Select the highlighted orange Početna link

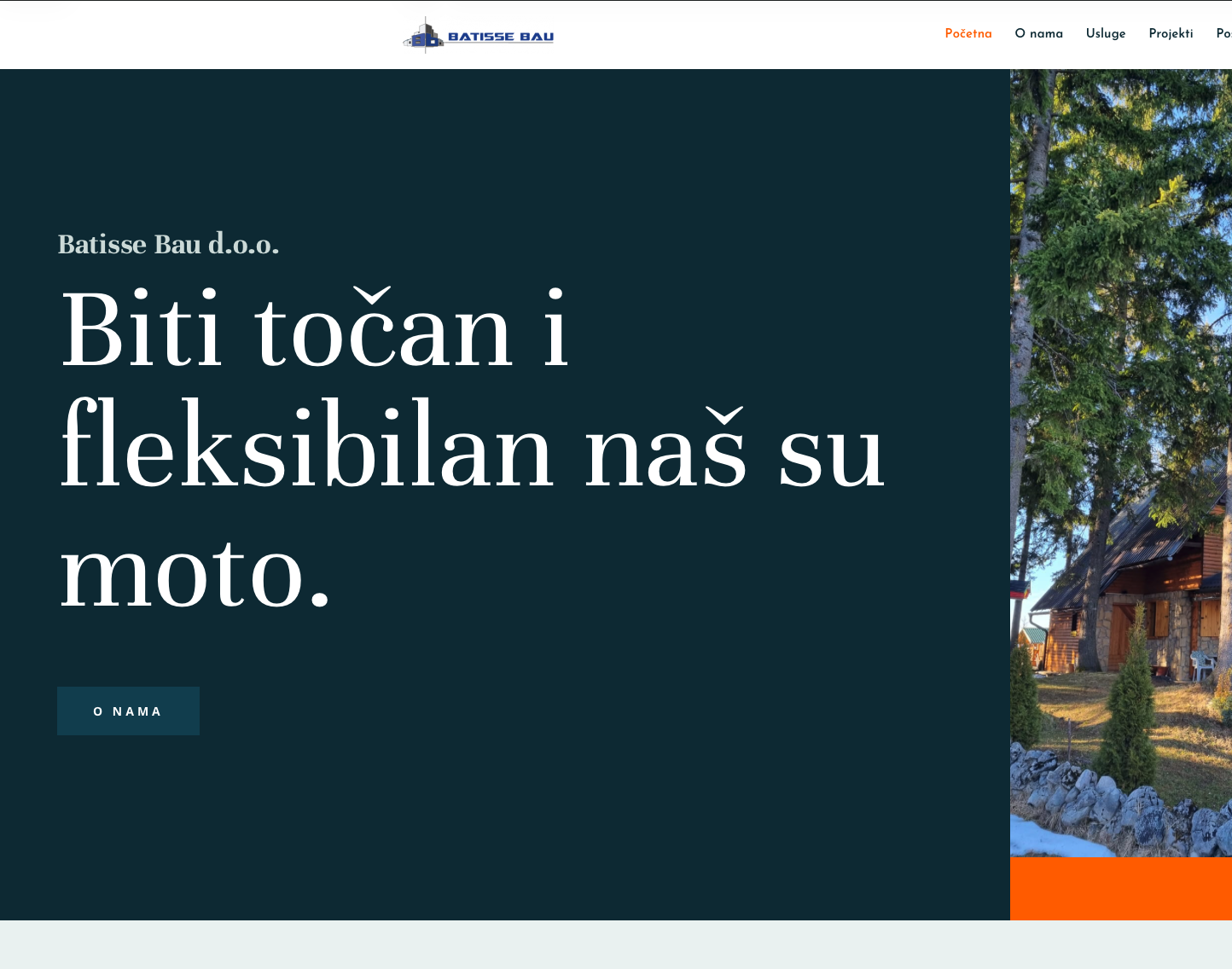tap(968, 34)
